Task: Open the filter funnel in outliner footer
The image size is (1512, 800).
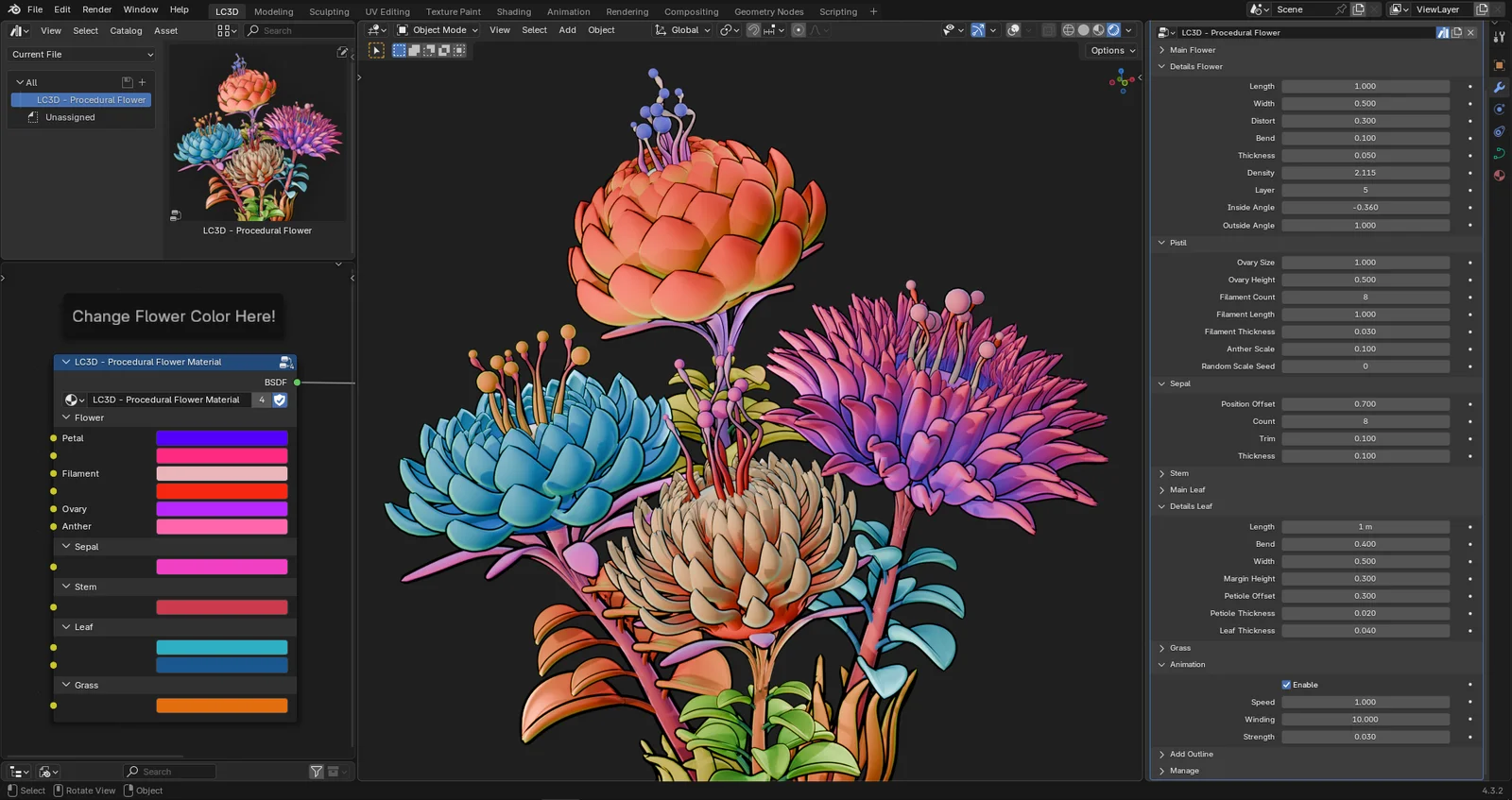Action: pyautogui.click(x=317, y=772)
